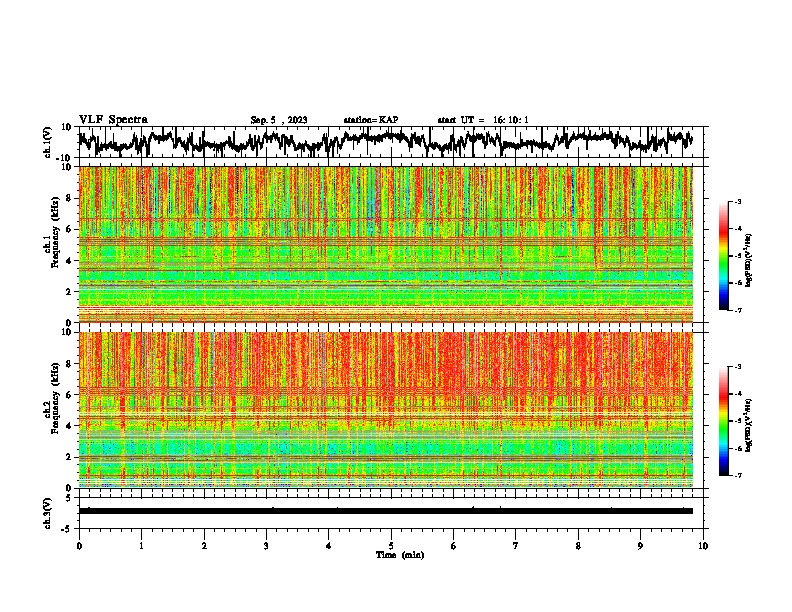Click the ch.2 spectrogram color scale bar

click(x=723, y=421)
